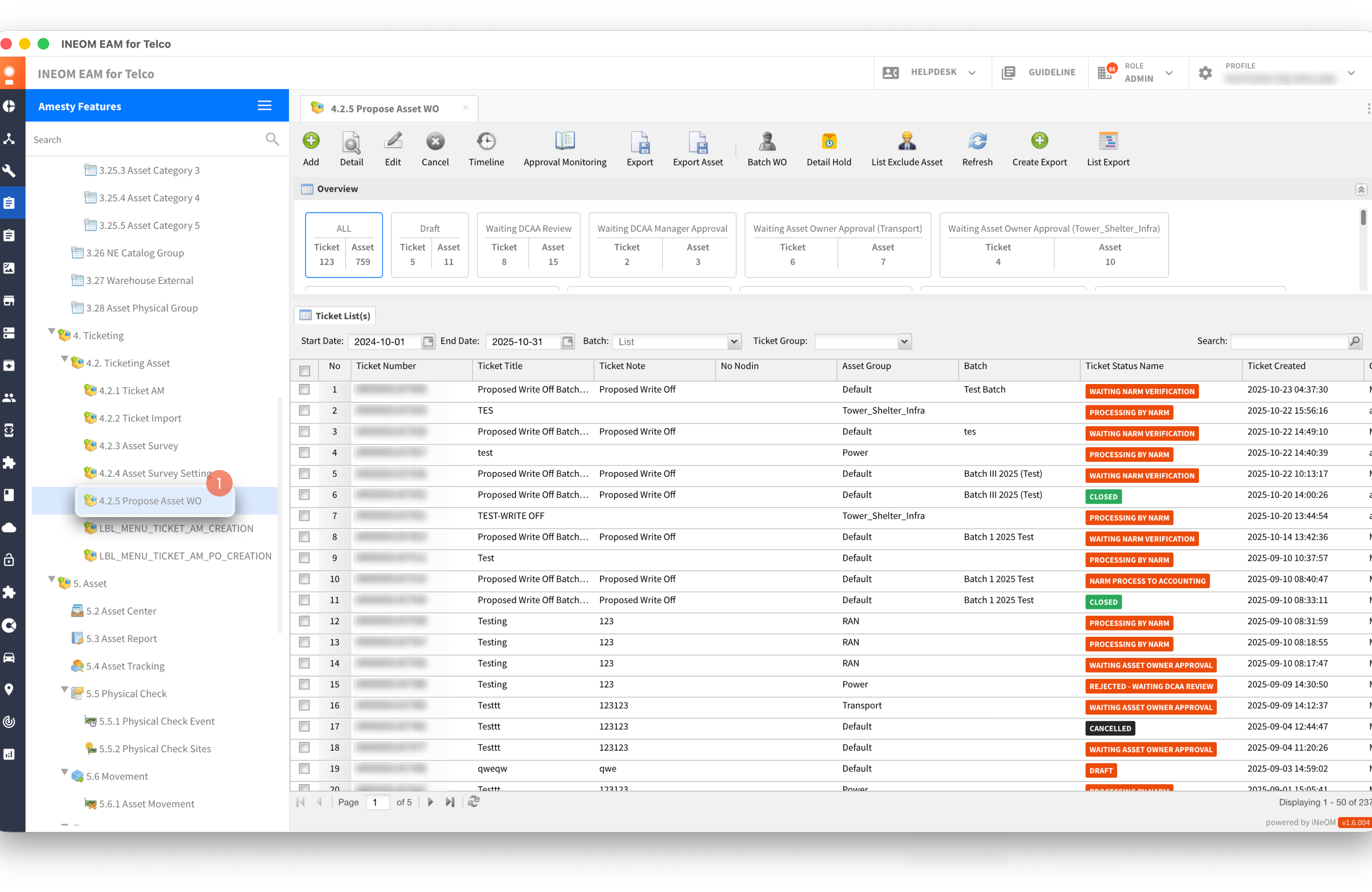This screenshot has height=892, width=1372.
Task: Click the ticket Search input field
Action: pos(1289,342)
